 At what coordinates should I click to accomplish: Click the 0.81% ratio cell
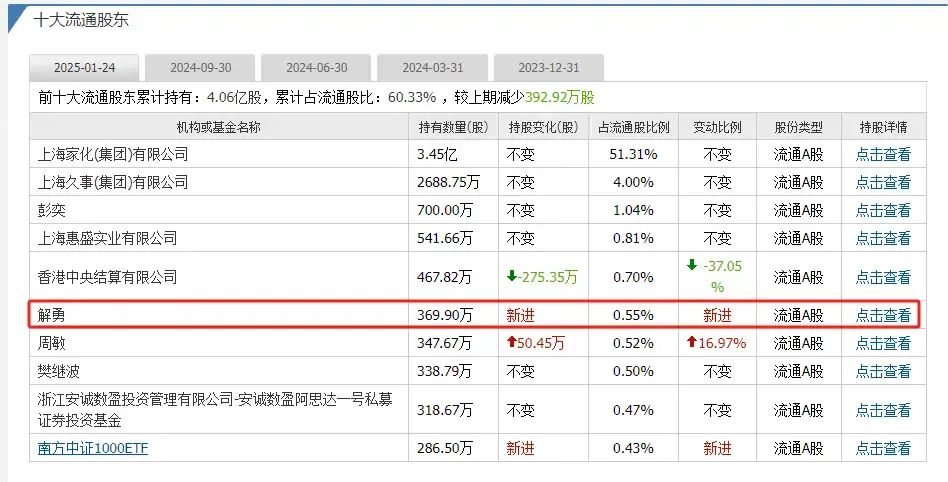634,238
